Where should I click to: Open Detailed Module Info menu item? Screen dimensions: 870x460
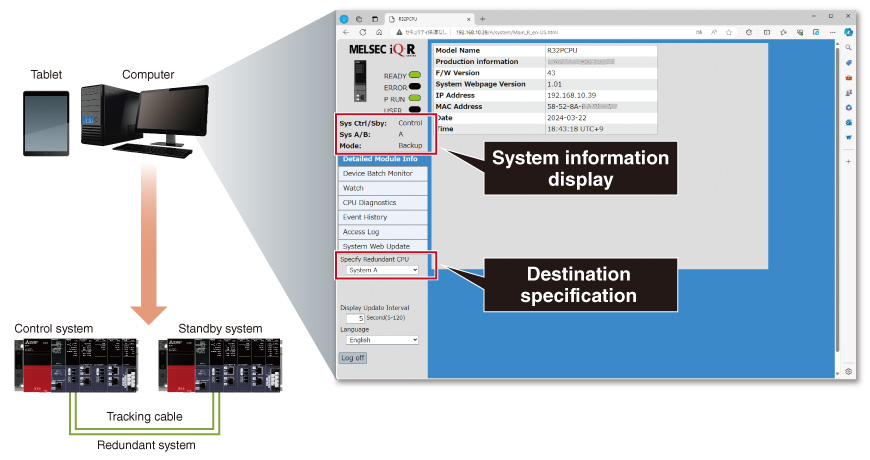(382, 159)
